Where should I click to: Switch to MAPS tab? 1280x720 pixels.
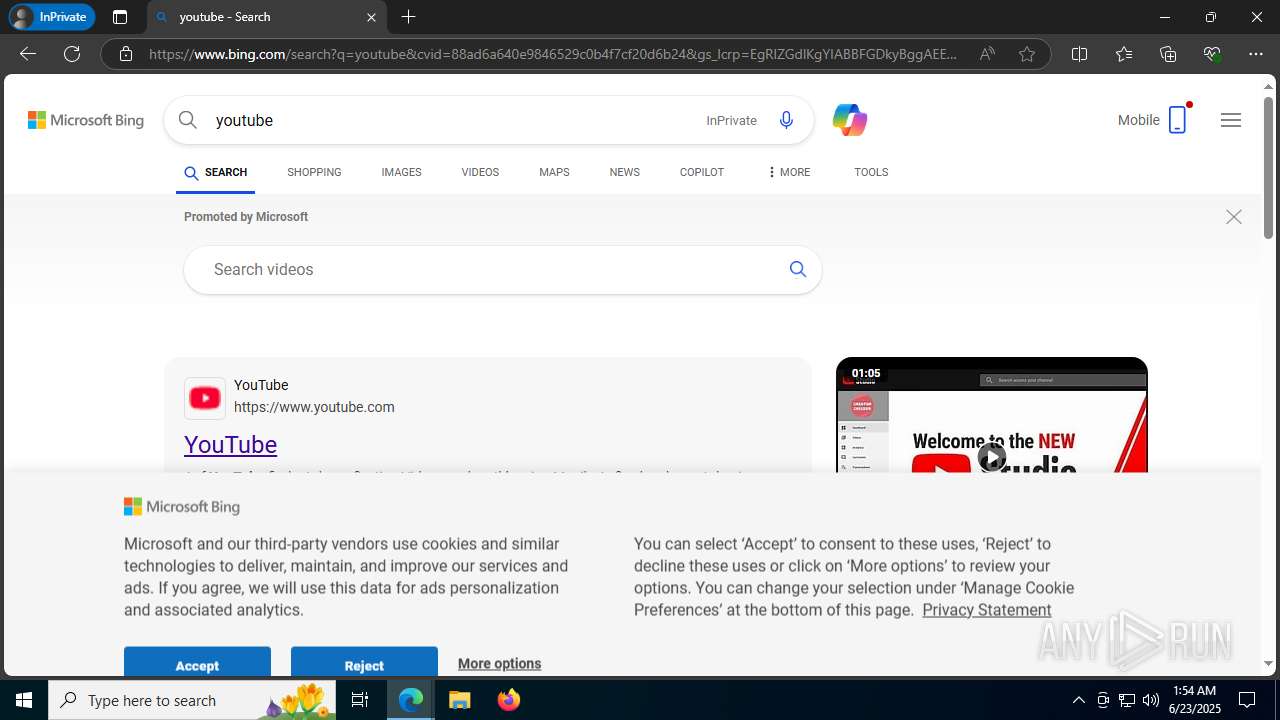click(554, 172)
